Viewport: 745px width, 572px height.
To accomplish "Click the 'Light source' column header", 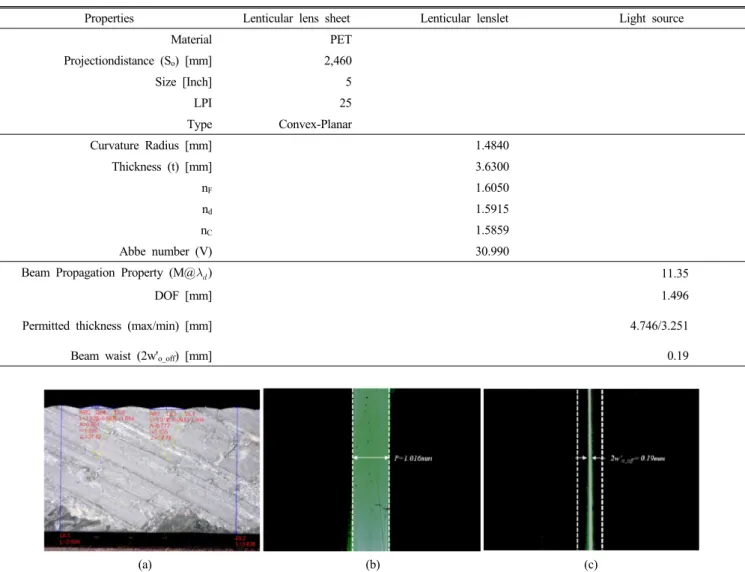I will pos(651,19).
